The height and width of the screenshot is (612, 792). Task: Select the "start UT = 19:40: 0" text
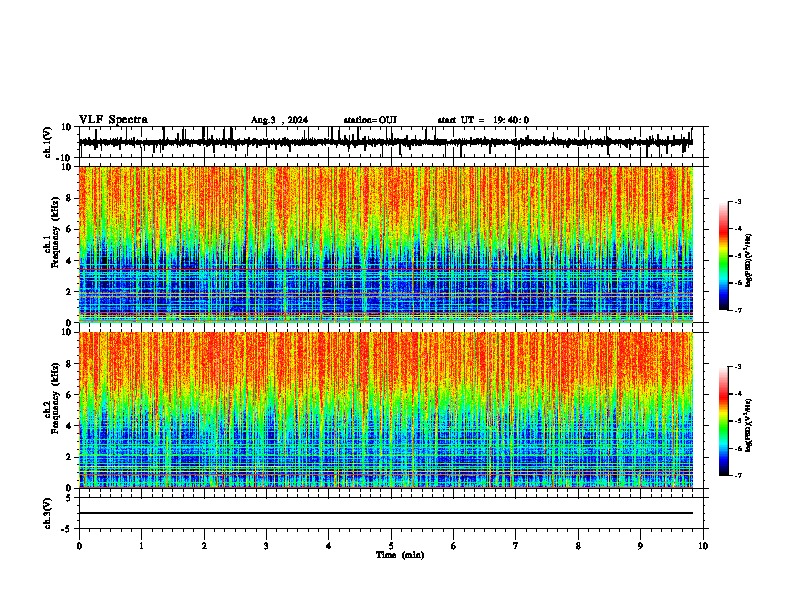point(483,120)
